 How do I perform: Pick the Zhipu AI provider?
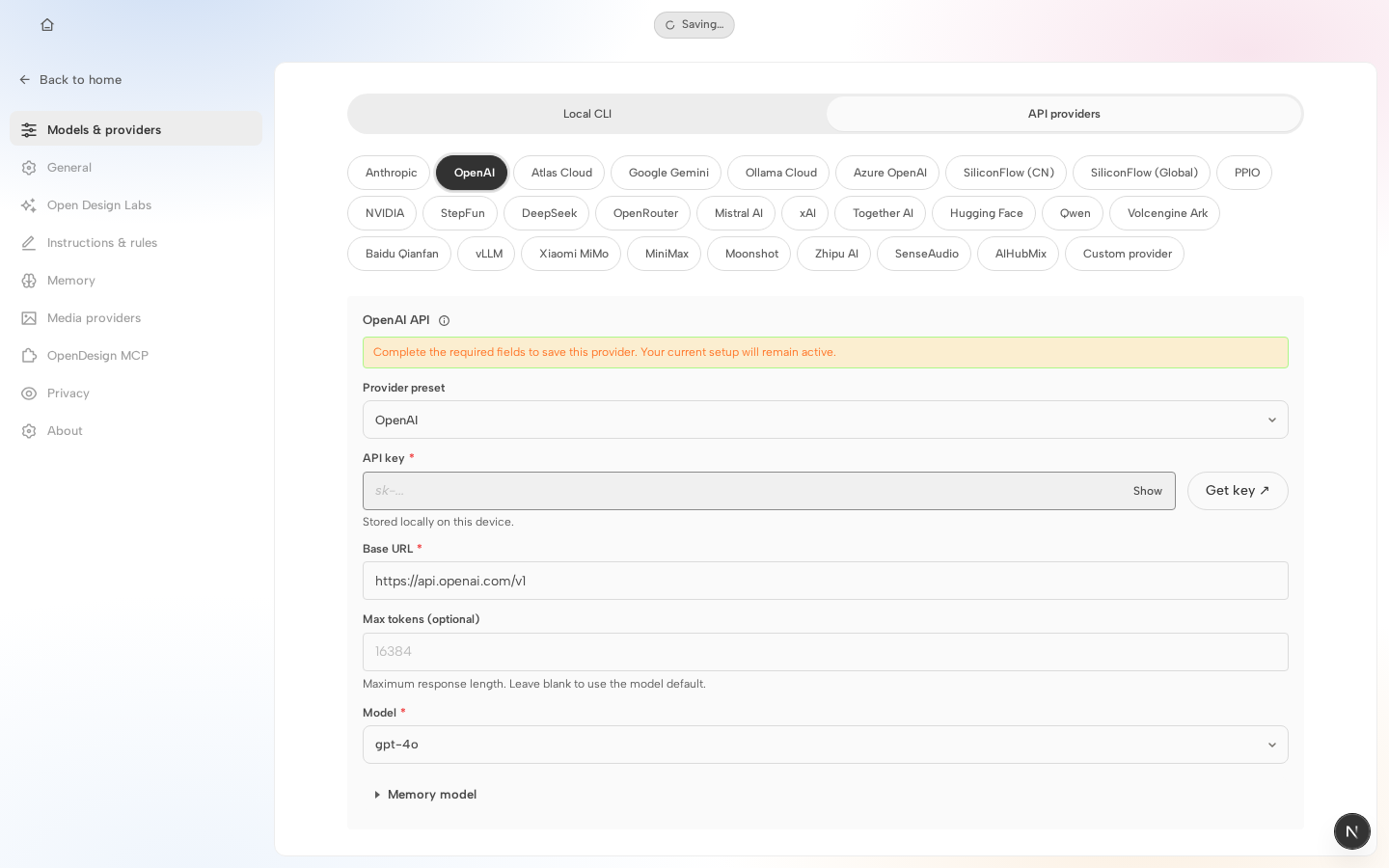(x=834, y=254)
